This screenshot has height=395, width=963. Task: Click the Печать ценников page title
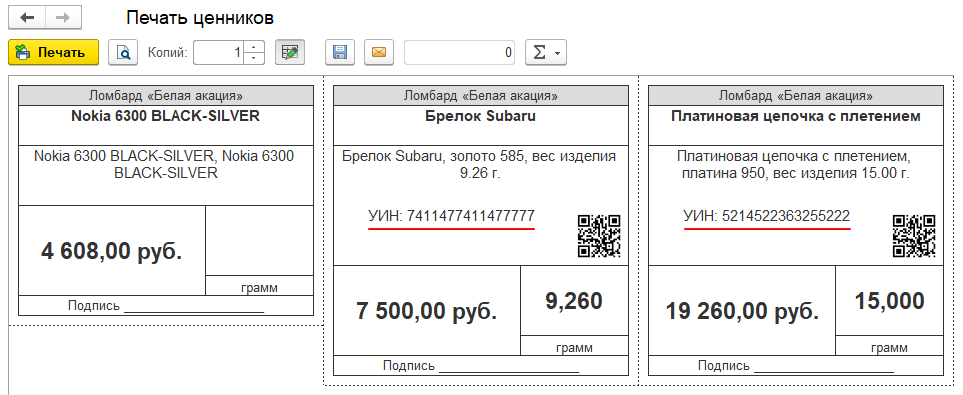[200, 18]
